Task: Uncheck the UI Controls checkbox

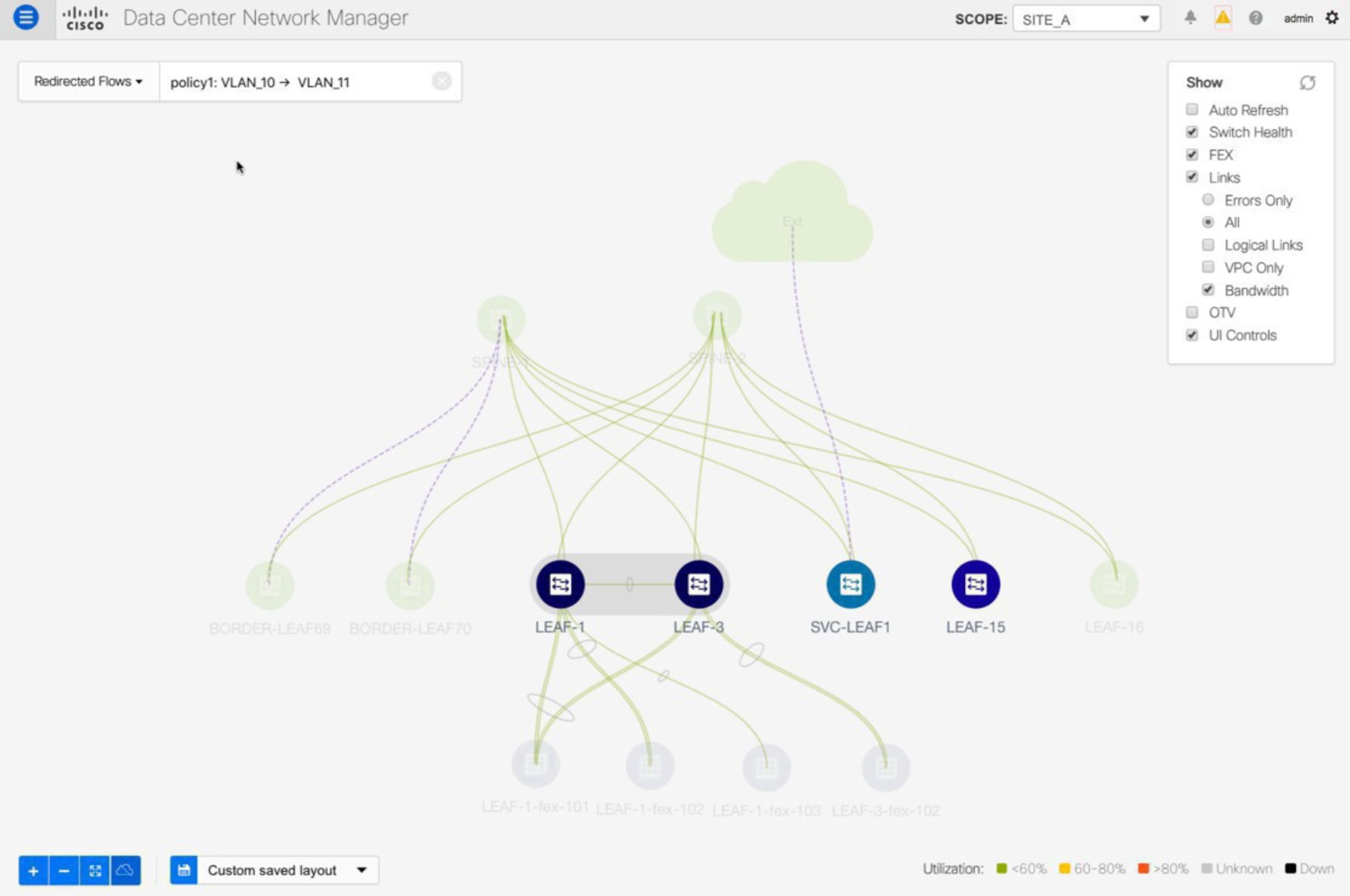Action: point(1192,335)
